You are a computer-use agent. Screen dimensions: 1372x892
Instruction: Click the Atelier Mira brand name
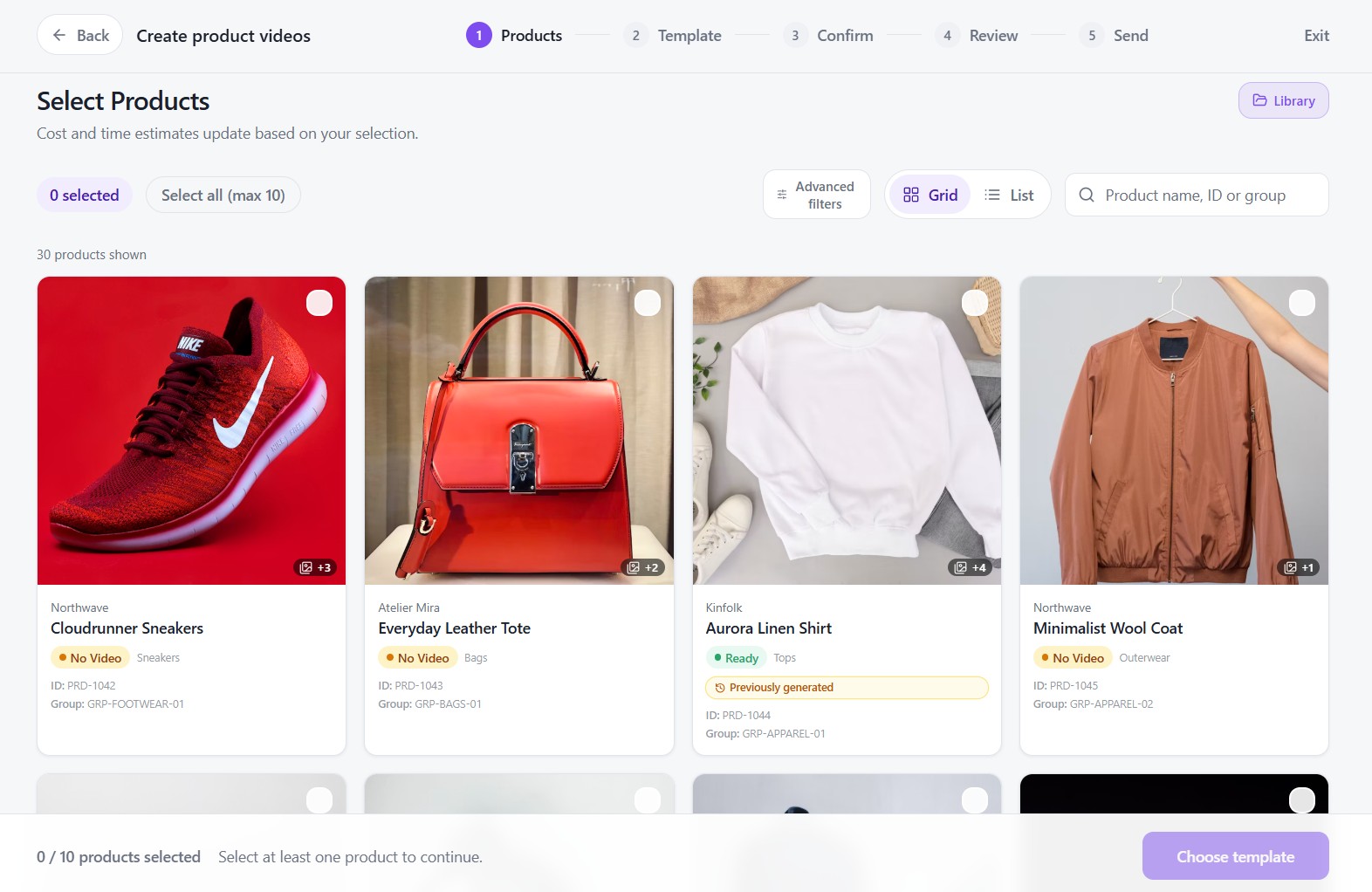tap(408, 607)
